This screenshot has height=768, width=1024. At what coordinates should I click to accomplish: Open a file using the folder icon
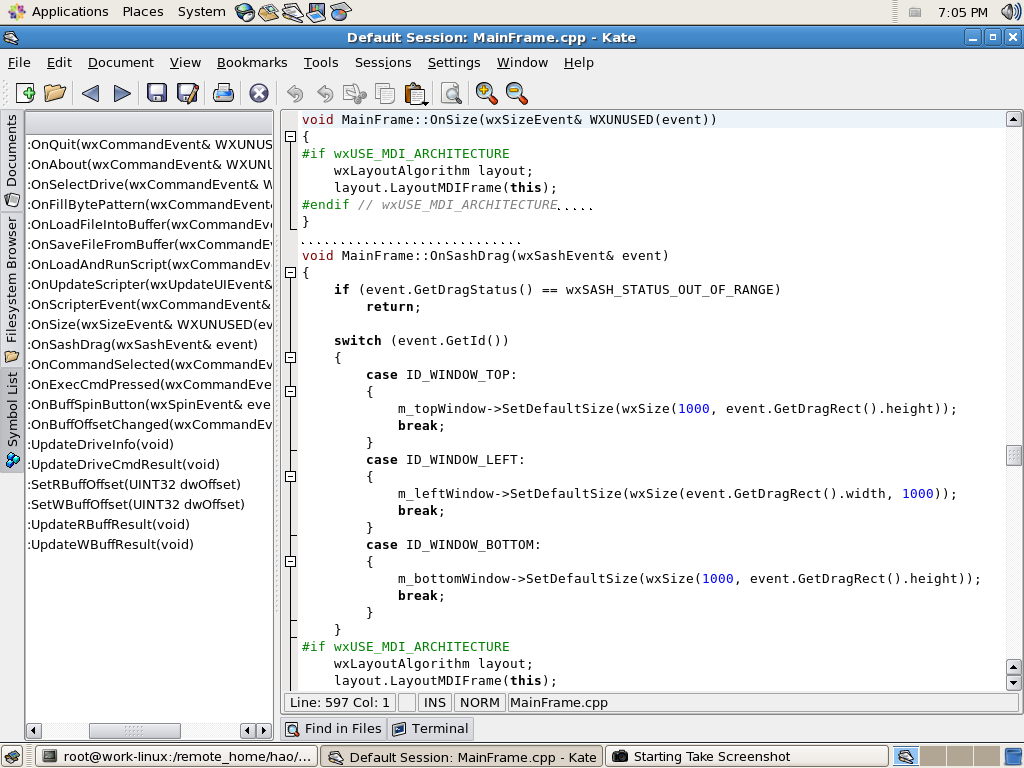point(55,93)
